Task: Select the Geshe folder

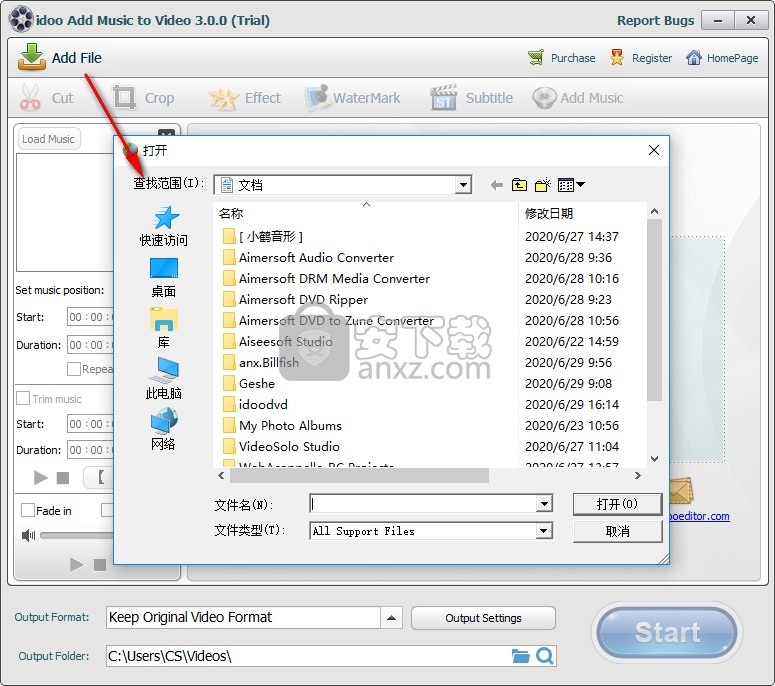Action: pyautogui.click(x=249, y=384)
